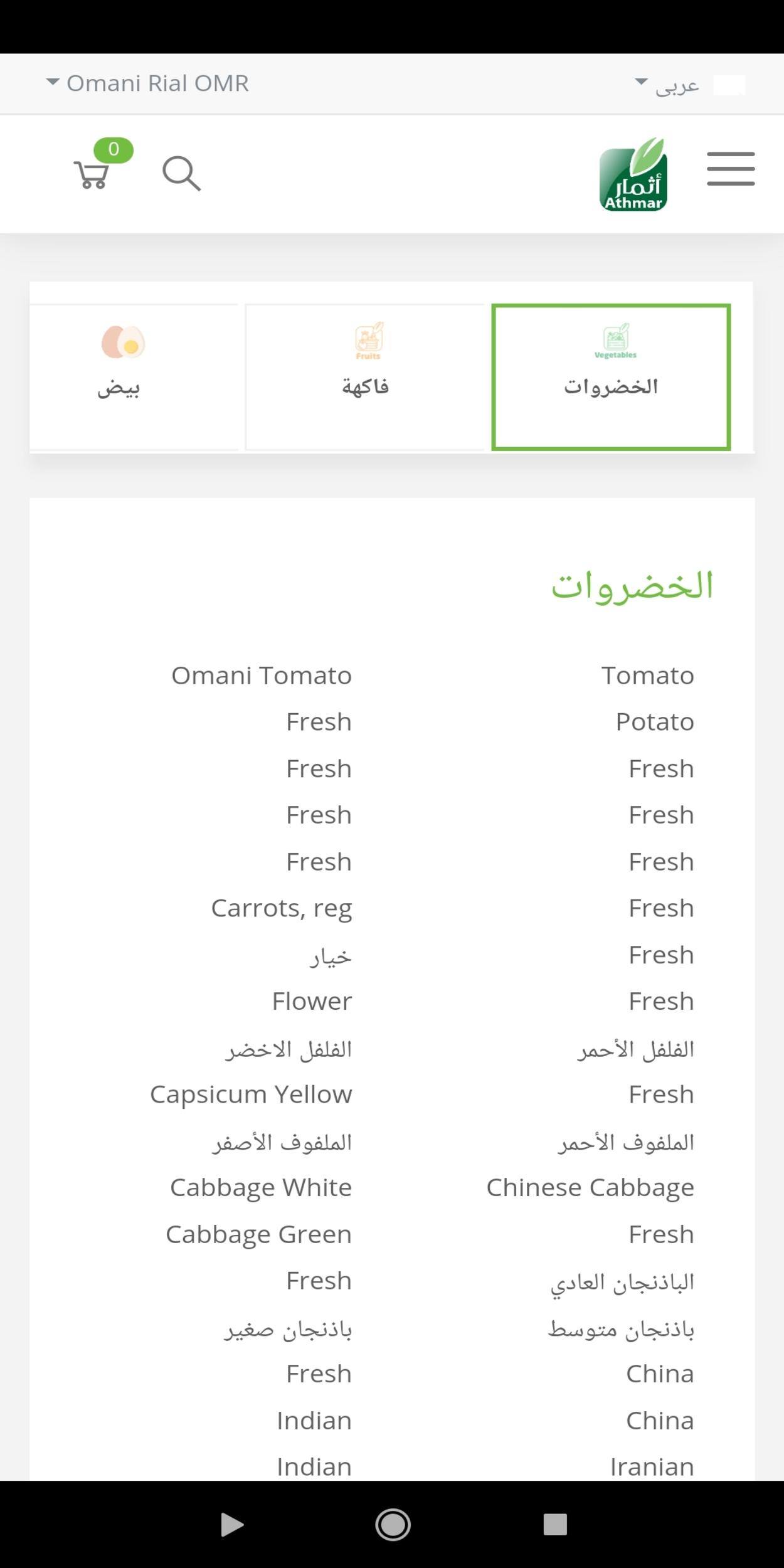784x1568 pixels.
Task: Open the Omani Tomato link
Action: [x=262, y=675]
